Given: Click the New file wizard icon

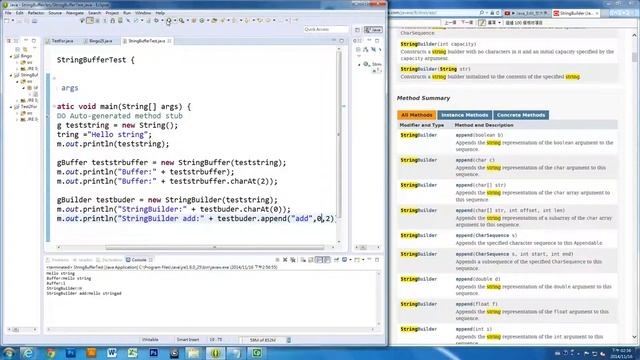Looking at the screenshot, I should pos(7,20).
